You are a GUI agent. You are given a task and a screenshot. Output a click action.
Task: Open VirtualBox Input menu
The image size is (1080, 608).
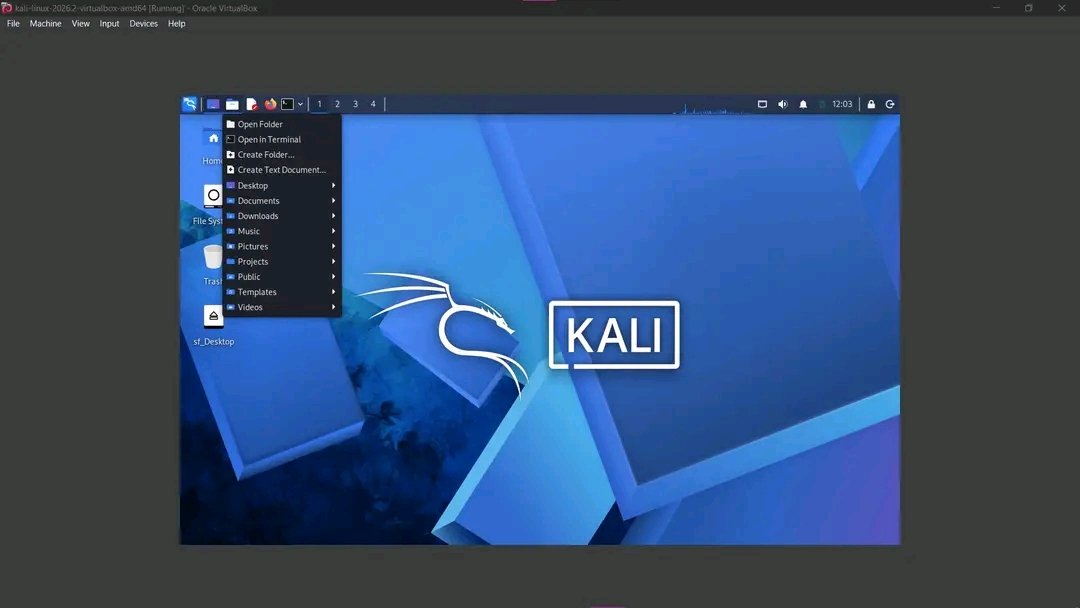(x=109, y=23)
